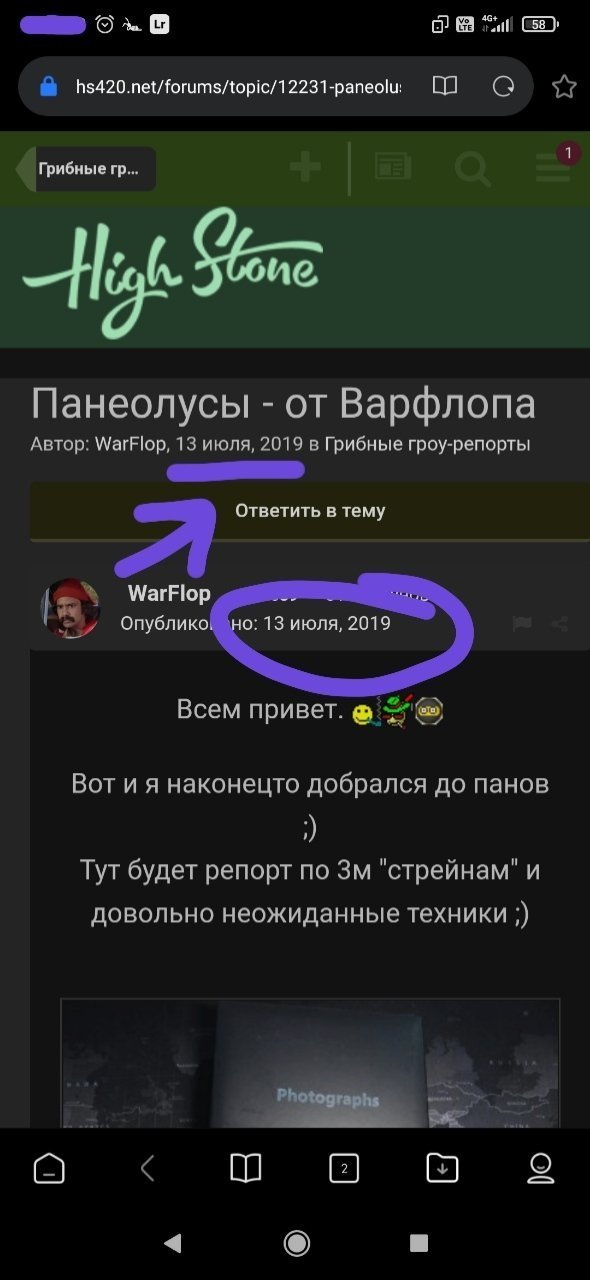Viewport: 590px width, 1280px height.
Task: Go back to Грибные гр... breadcrumb
Action: (x=87, y=168)
